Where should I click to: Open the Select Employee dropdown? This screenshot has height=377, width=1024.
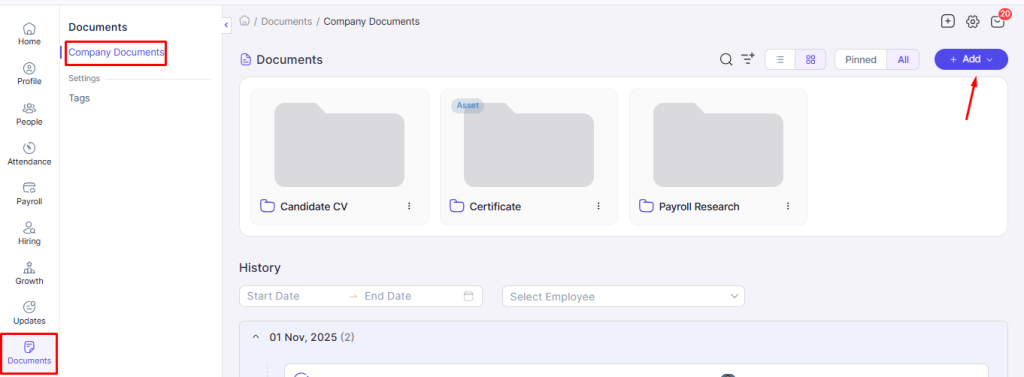click(x=623, y=296)
